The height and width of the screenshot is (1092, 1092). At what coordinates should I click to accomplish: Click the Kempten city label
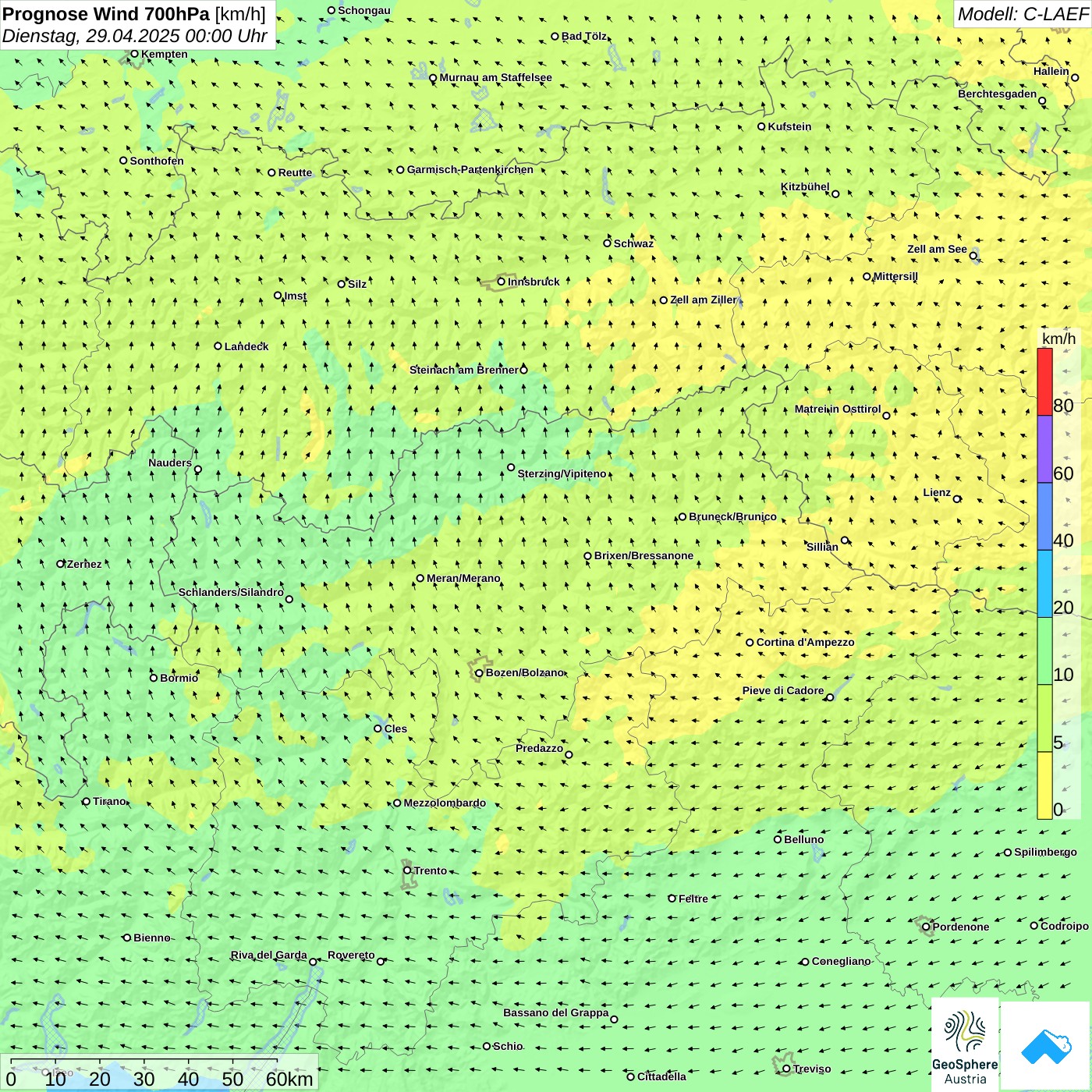164,54
